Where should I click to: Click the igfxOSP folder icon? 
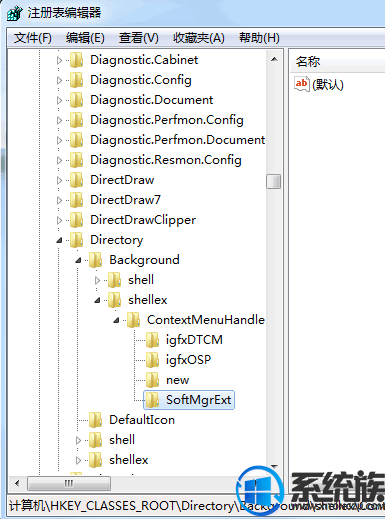pos(152,360)
